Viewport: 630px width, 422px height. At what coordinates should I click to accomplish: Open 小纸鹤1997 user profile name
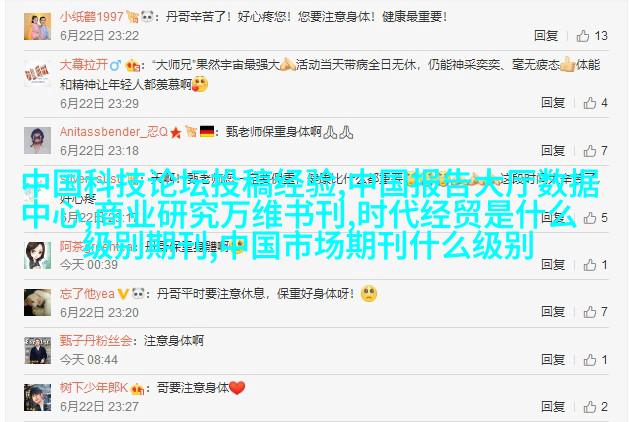click(92, 16)
